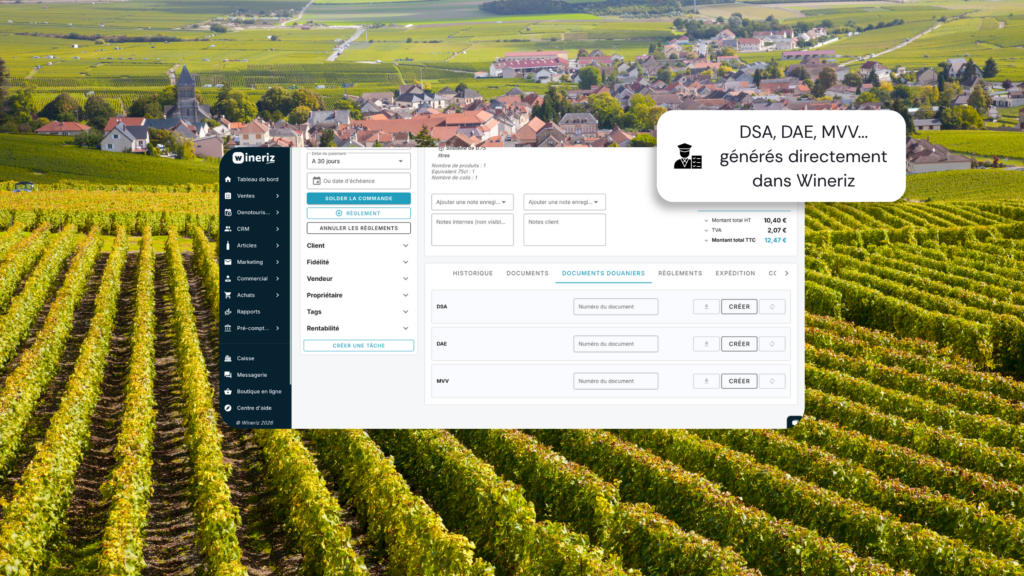The height and width of the screenshot is (576, 1024).
Task: Click the Articles bottle icon
Action: coord(228,246)
